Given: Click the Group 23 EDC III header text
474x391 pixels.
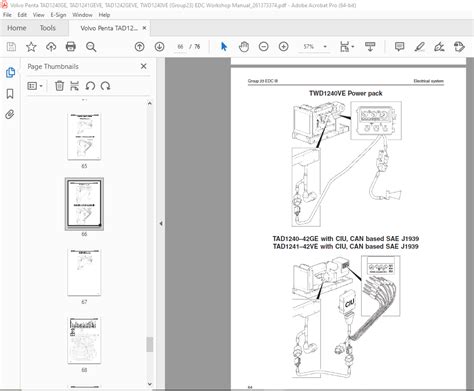Looking at the screenshot, I should [x=263, y=81].
